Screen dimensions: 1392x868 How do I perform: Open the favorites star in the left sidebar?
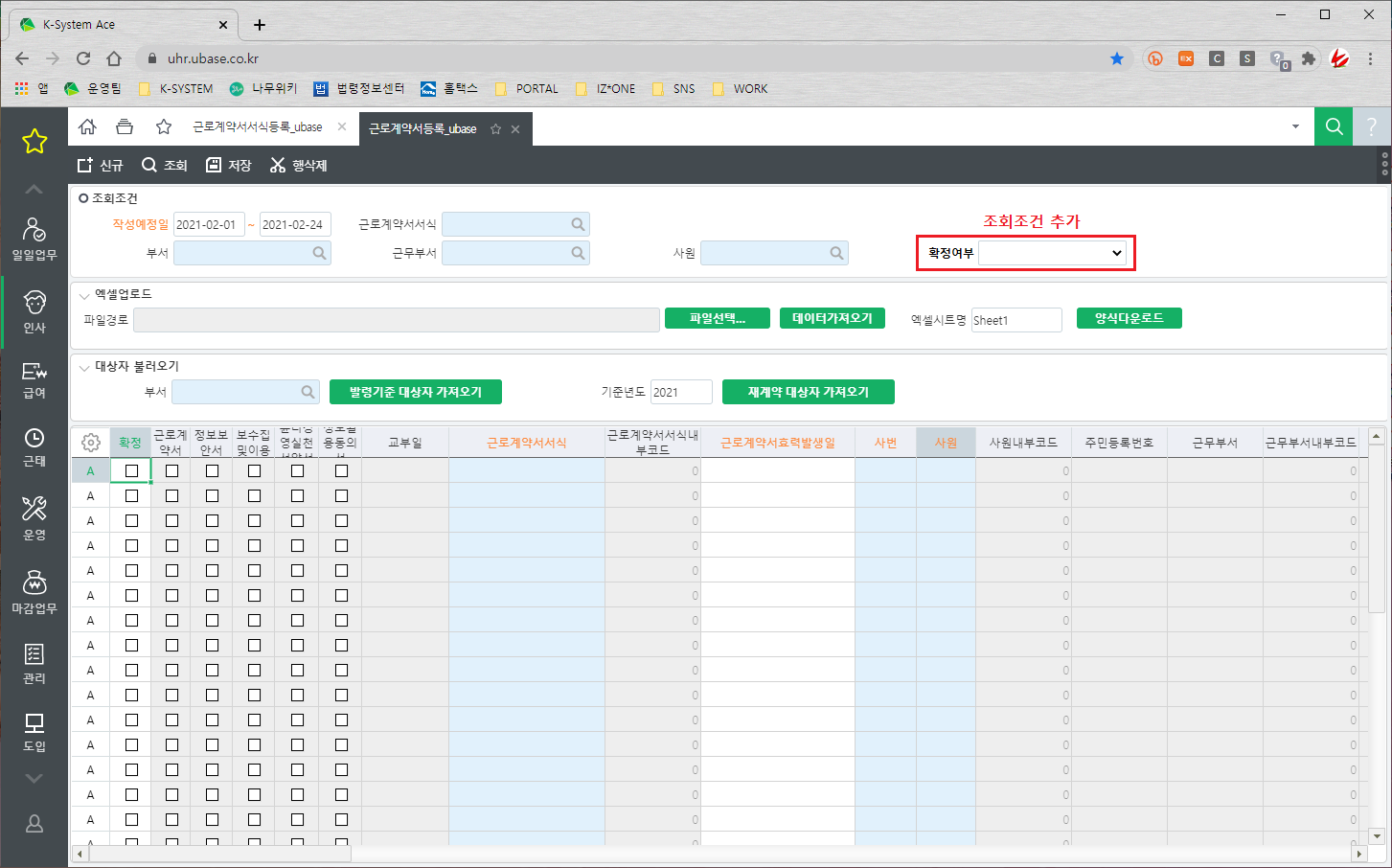(34, 142)
